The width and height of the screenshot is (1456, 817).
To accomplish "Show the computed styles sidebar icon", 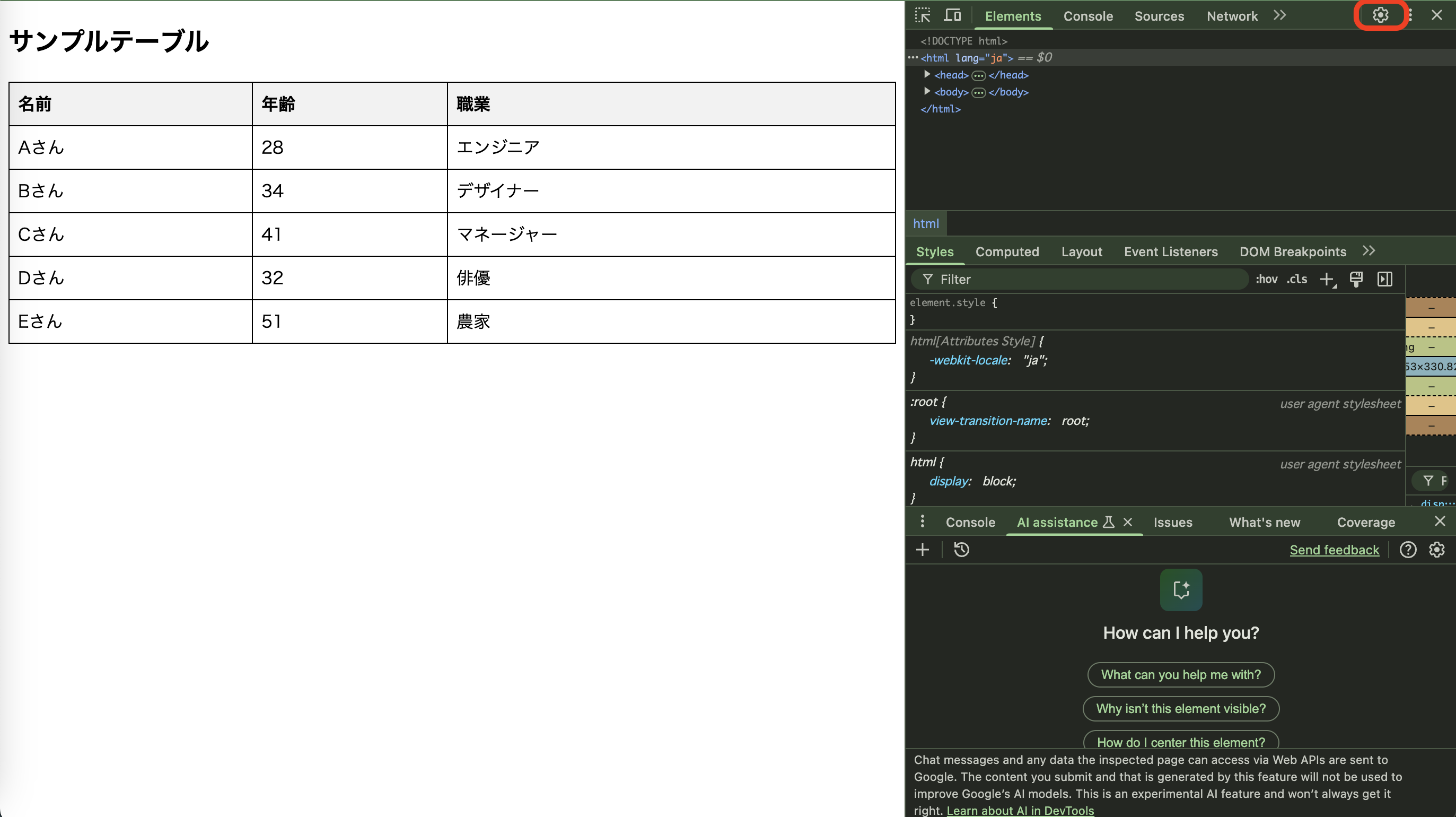I will (x=1385, y=279).
